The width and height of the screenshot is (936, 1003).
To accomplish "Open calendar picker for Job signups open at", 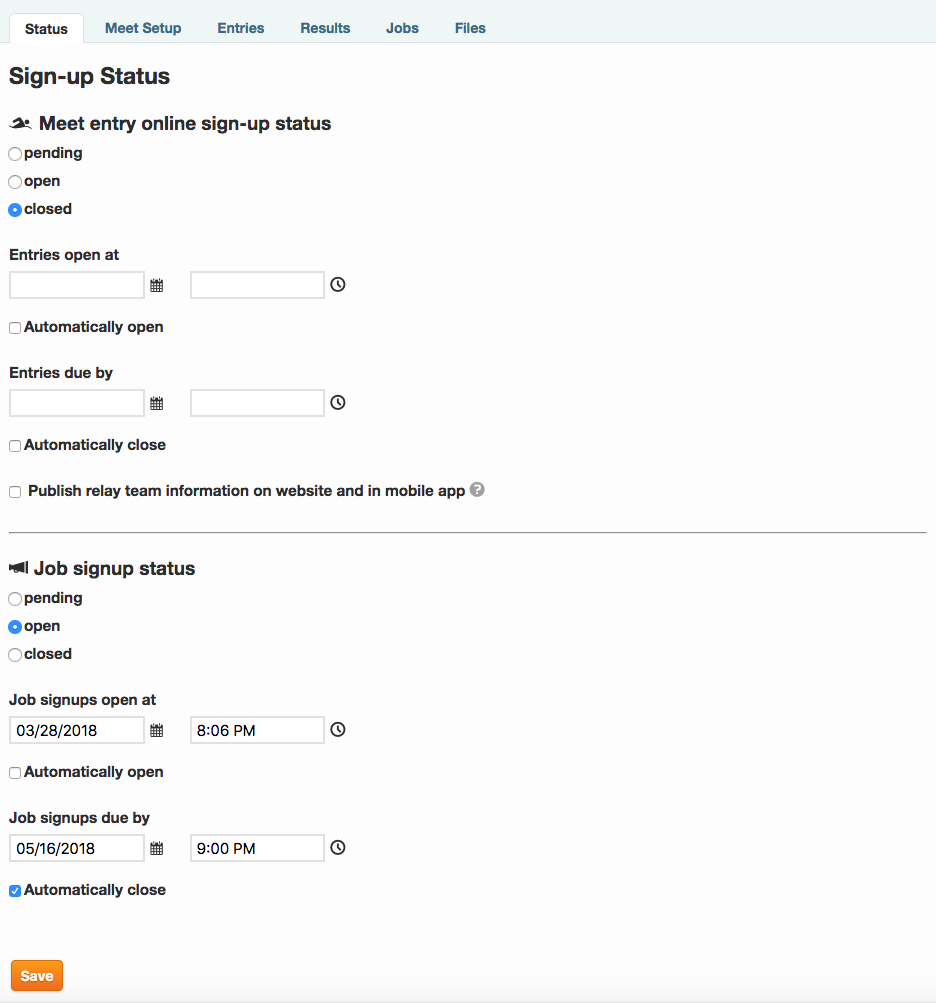I will point(157,731).
